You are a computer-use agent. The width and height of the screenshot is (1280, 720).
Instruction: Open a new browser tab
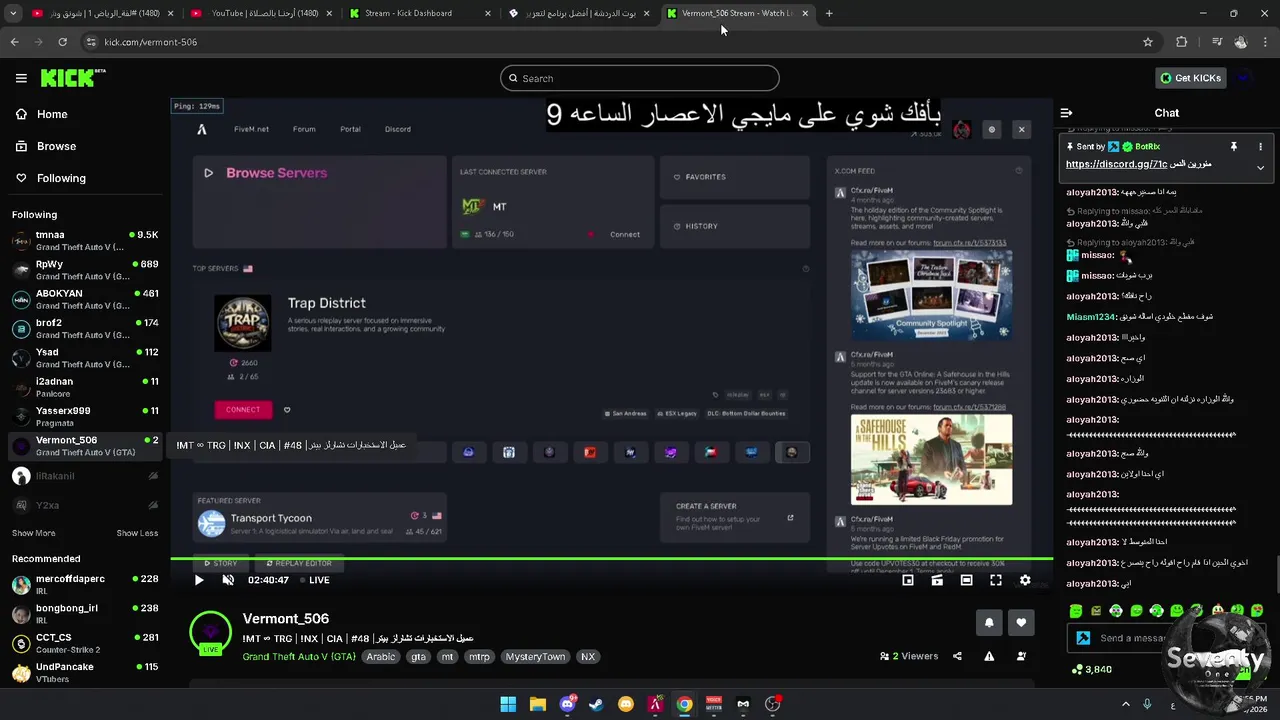[x=829, y=13]
